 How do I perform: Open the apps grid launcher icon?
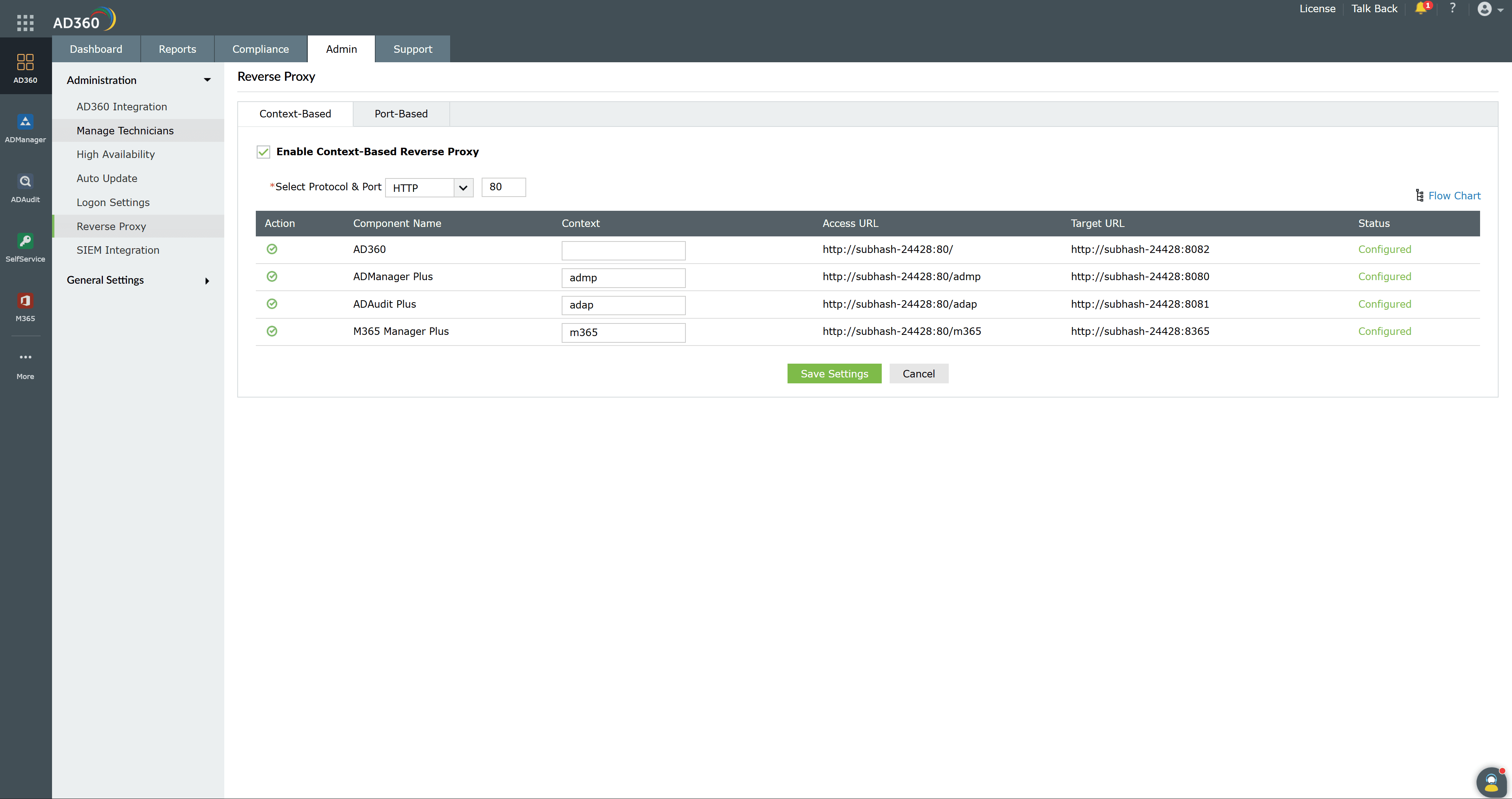click(x=25, y=22)
